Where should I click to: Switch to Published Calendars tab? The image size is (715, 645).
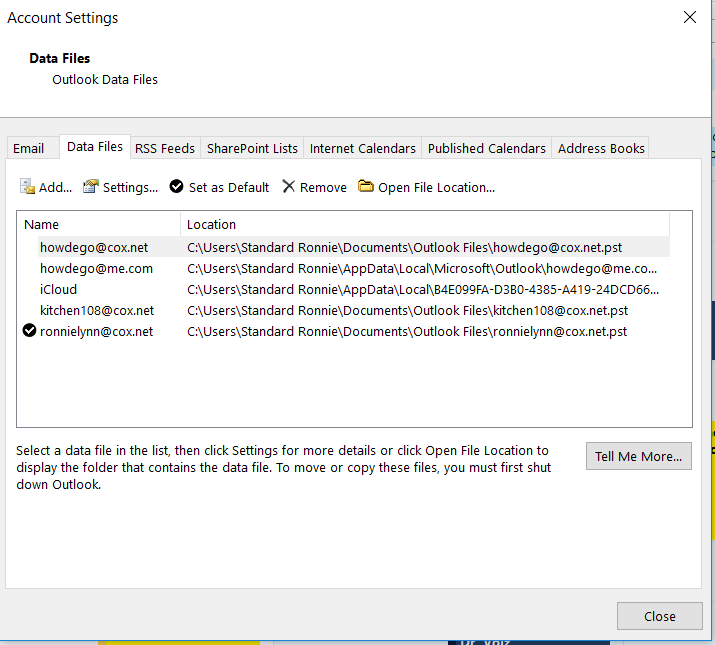click(487, 148)
